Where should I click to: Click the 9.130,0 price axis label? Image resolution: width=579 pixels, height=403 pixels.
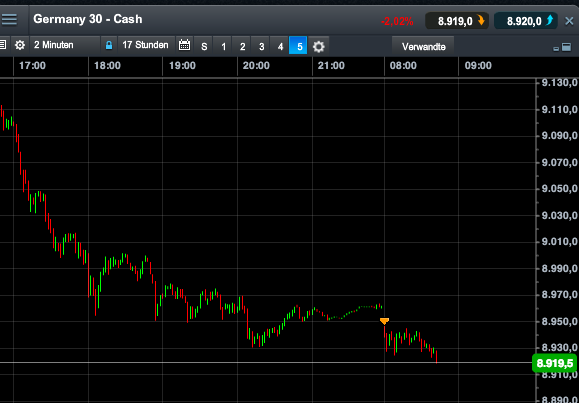[559, 83]
